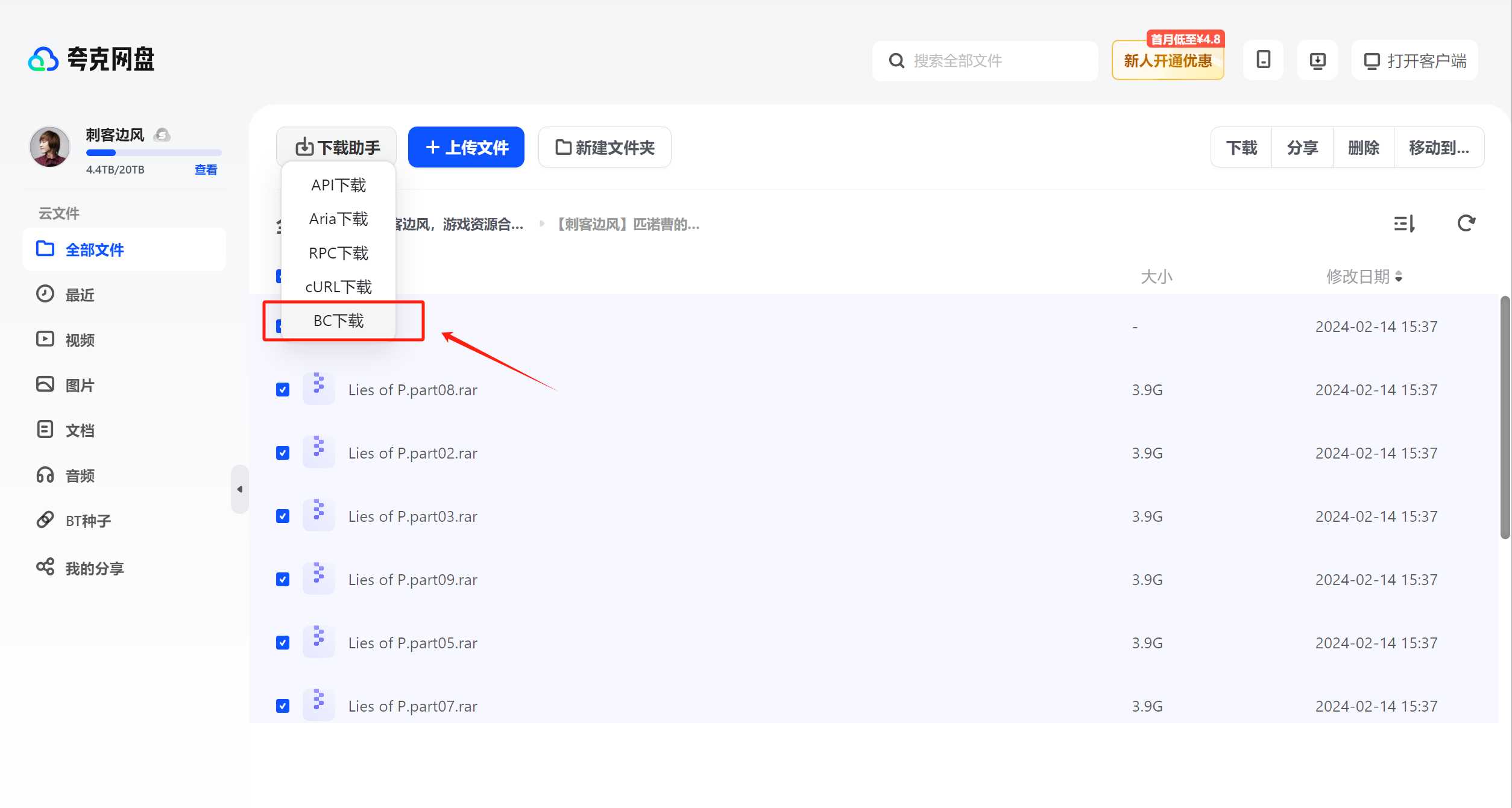Refresh the file list
This screenshot has height=808, width=1512.
point(1466,224)
